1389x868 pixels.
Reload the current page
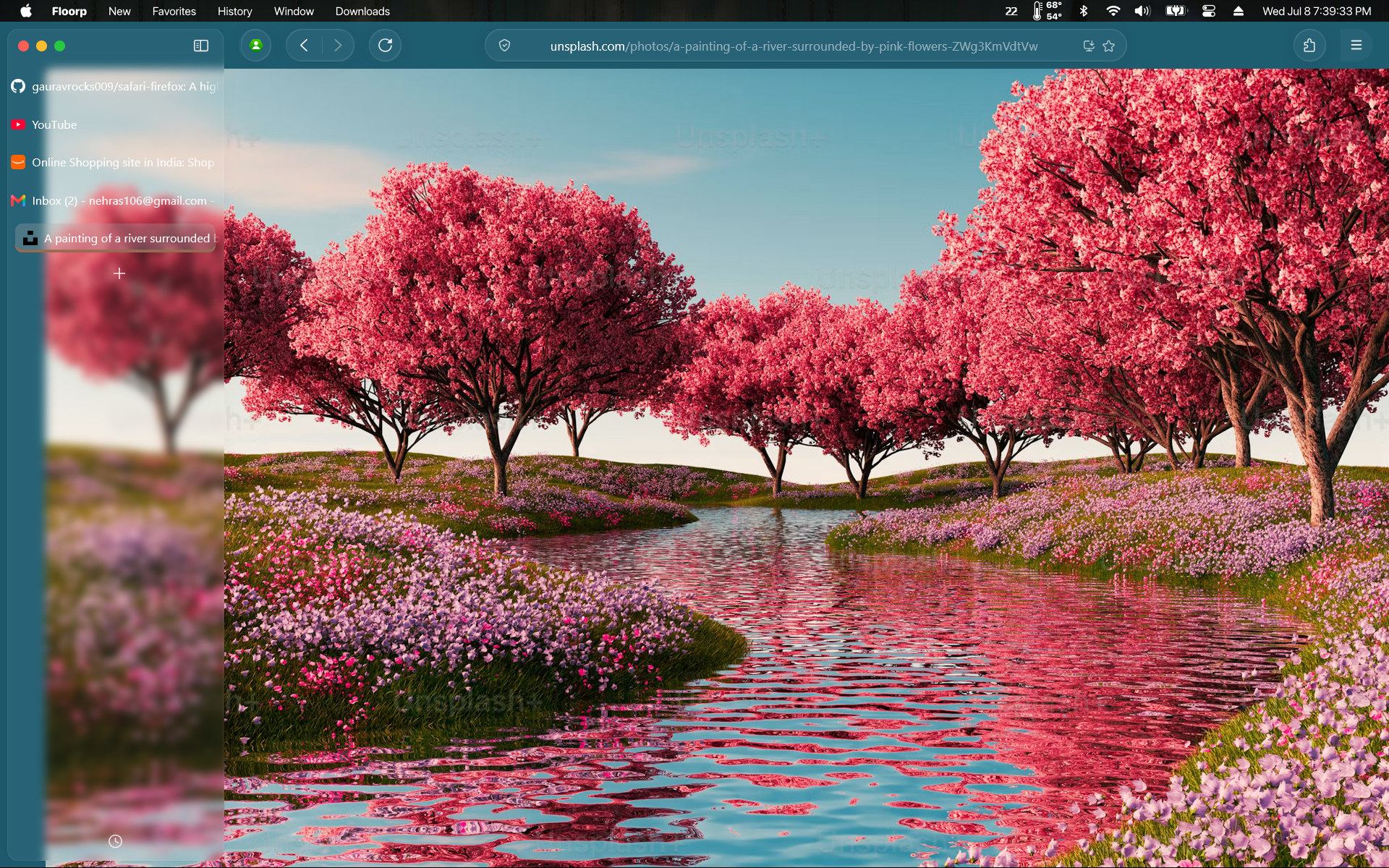click(x=385, y=46)
